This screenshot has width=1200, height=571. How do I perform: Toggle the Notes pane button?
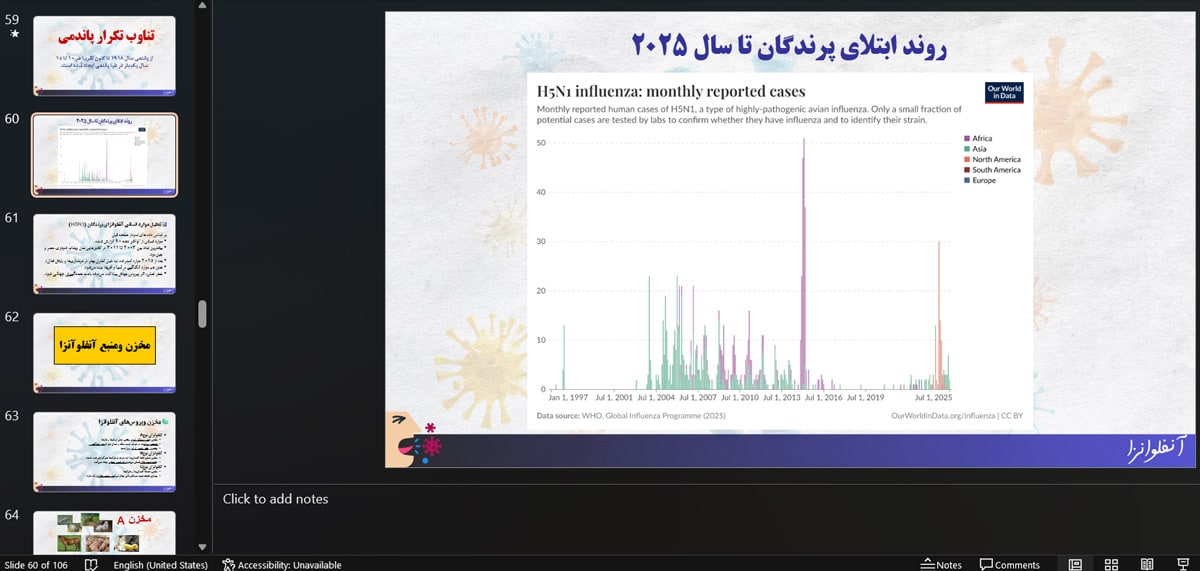point(941,564)
